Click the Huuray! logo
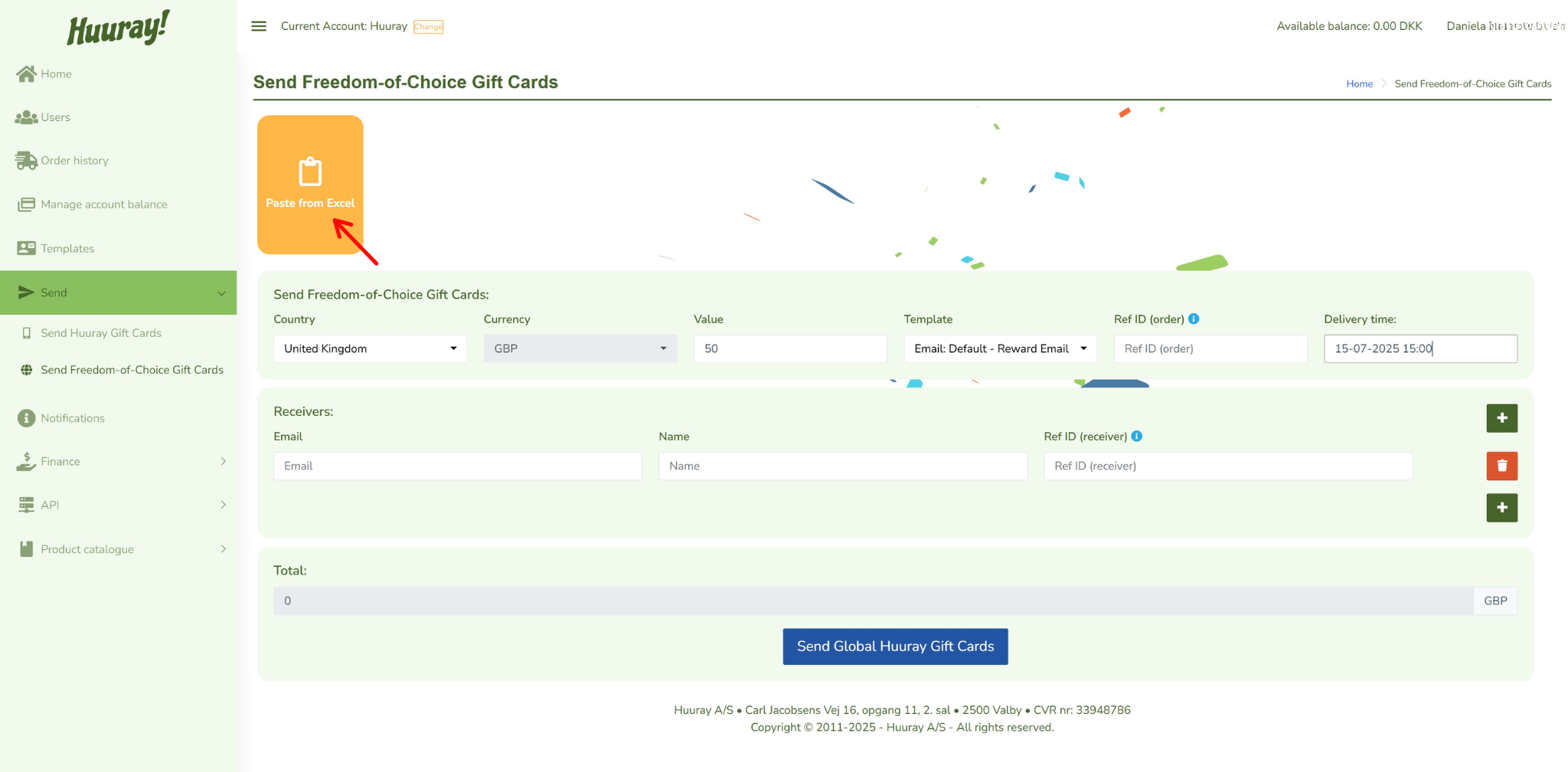 [118, 28]
